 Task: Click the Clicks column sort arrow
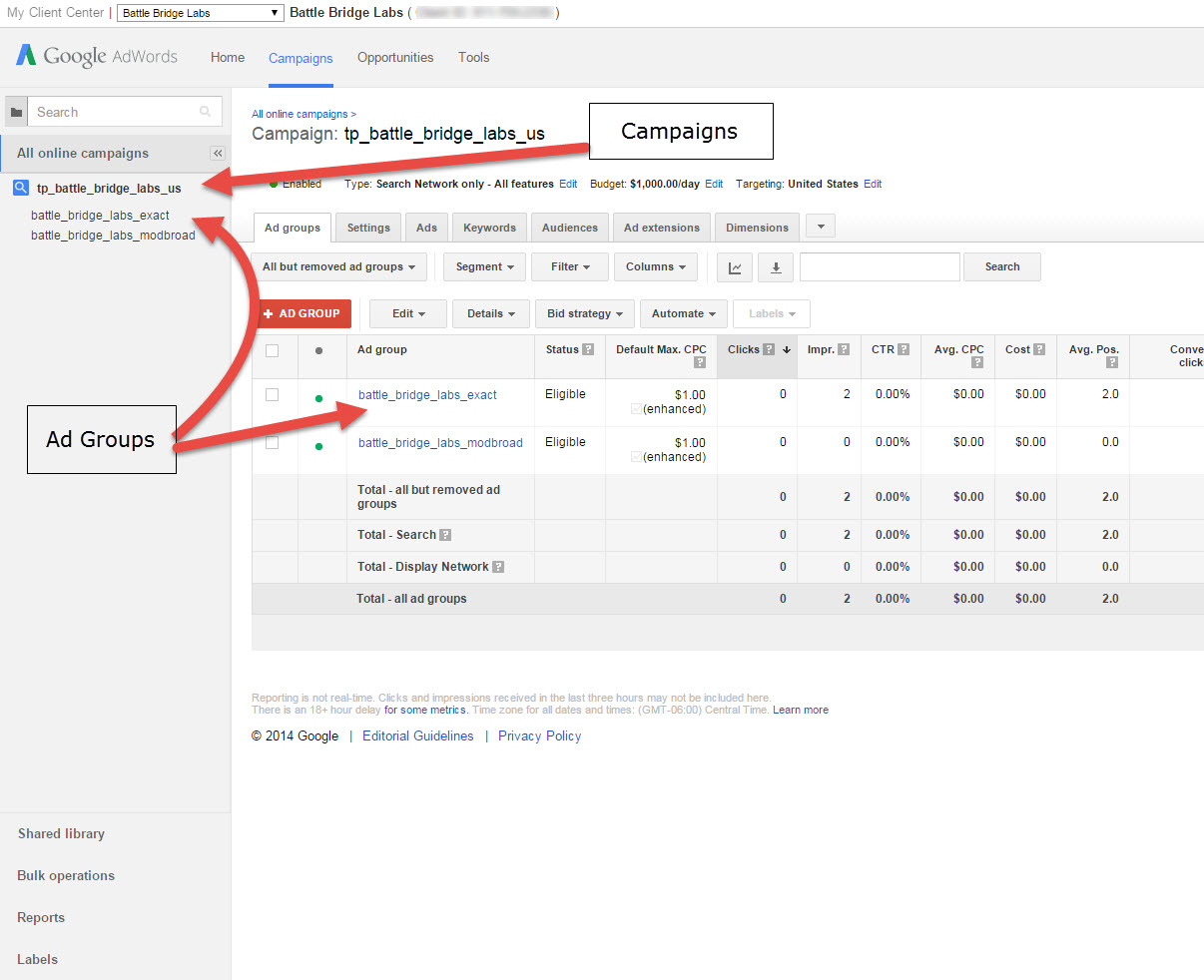[787, 349]
